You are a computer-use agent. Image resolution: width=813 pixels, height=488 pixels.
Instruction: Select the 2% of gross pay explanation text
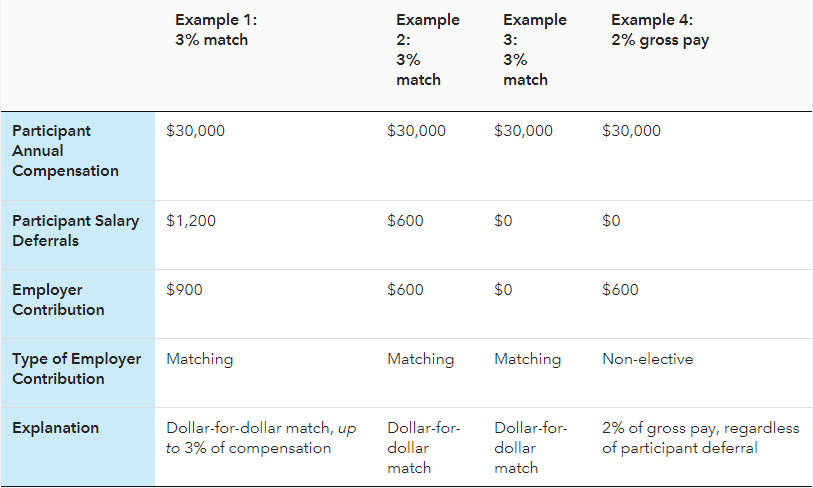click(x=700, y=438)
